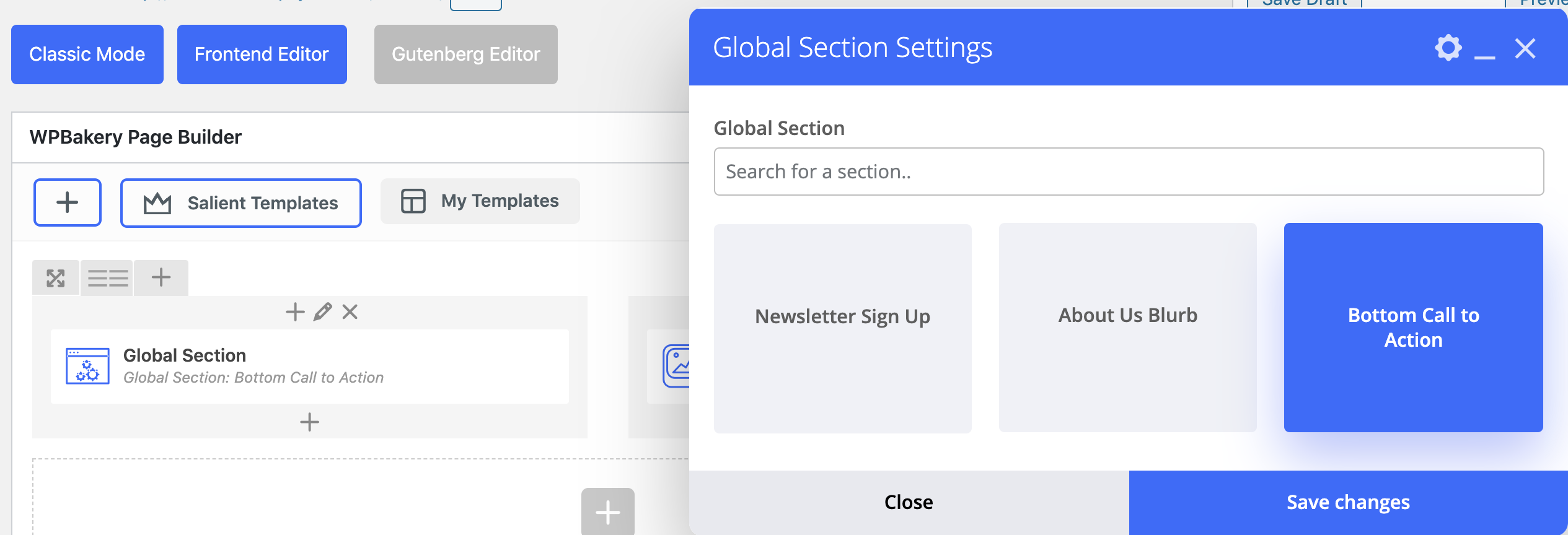Open the row layout columns icon
1568x535 pixels.
(107, 278)
